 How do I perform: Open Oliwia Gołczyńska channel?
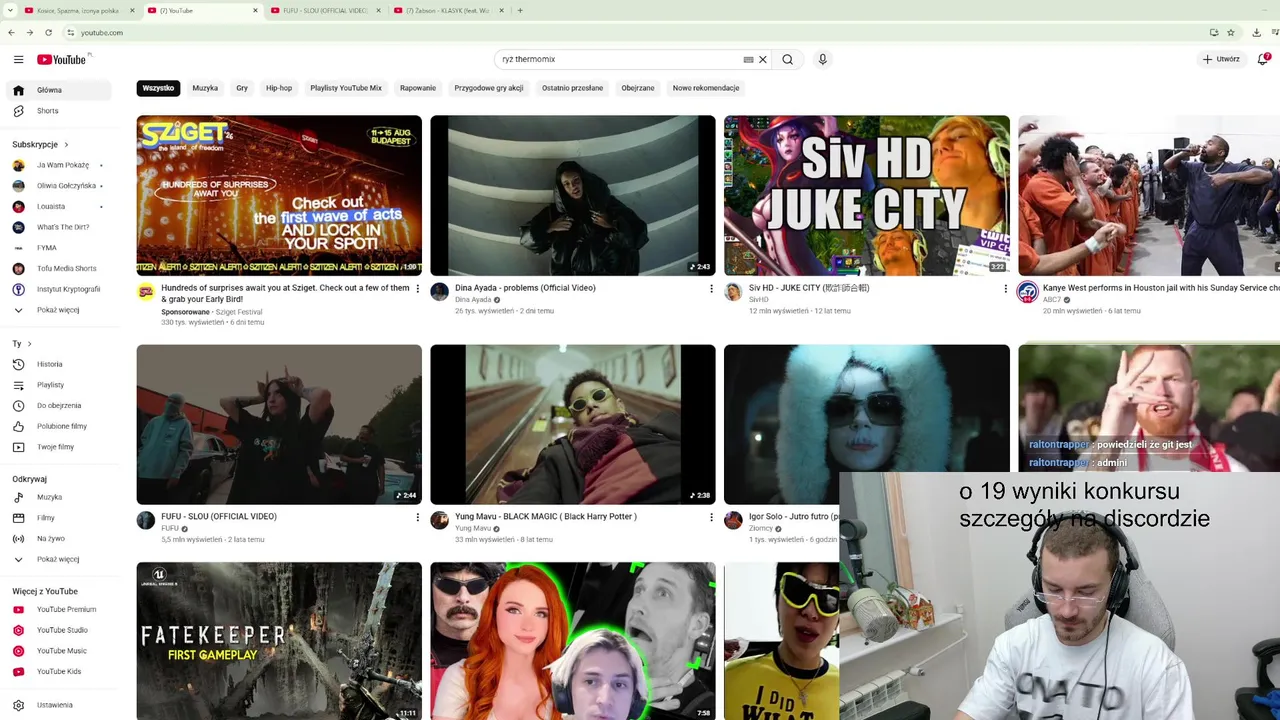(61, 186)
